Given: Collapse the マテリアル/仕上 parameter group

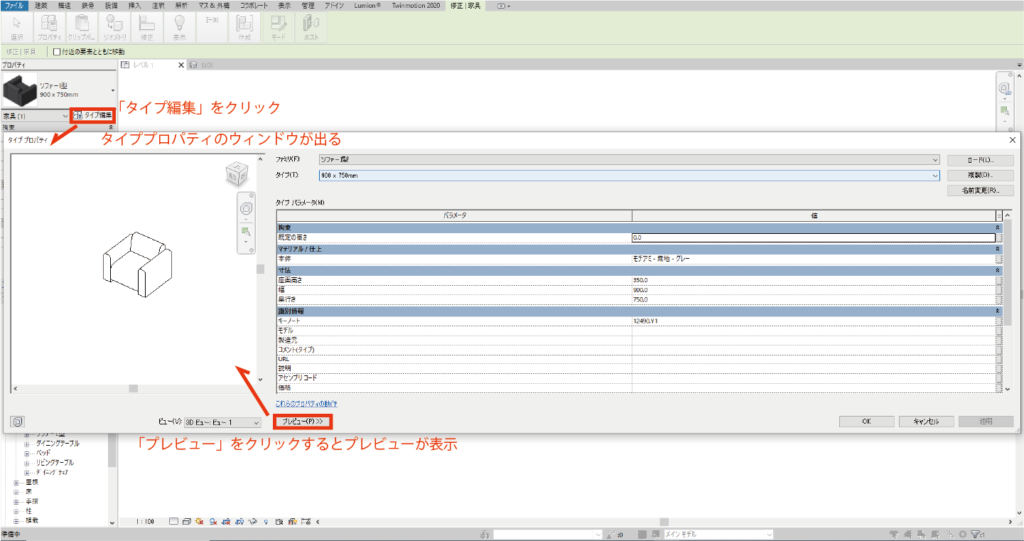Looking at the screenshot, I should (997, 249).
